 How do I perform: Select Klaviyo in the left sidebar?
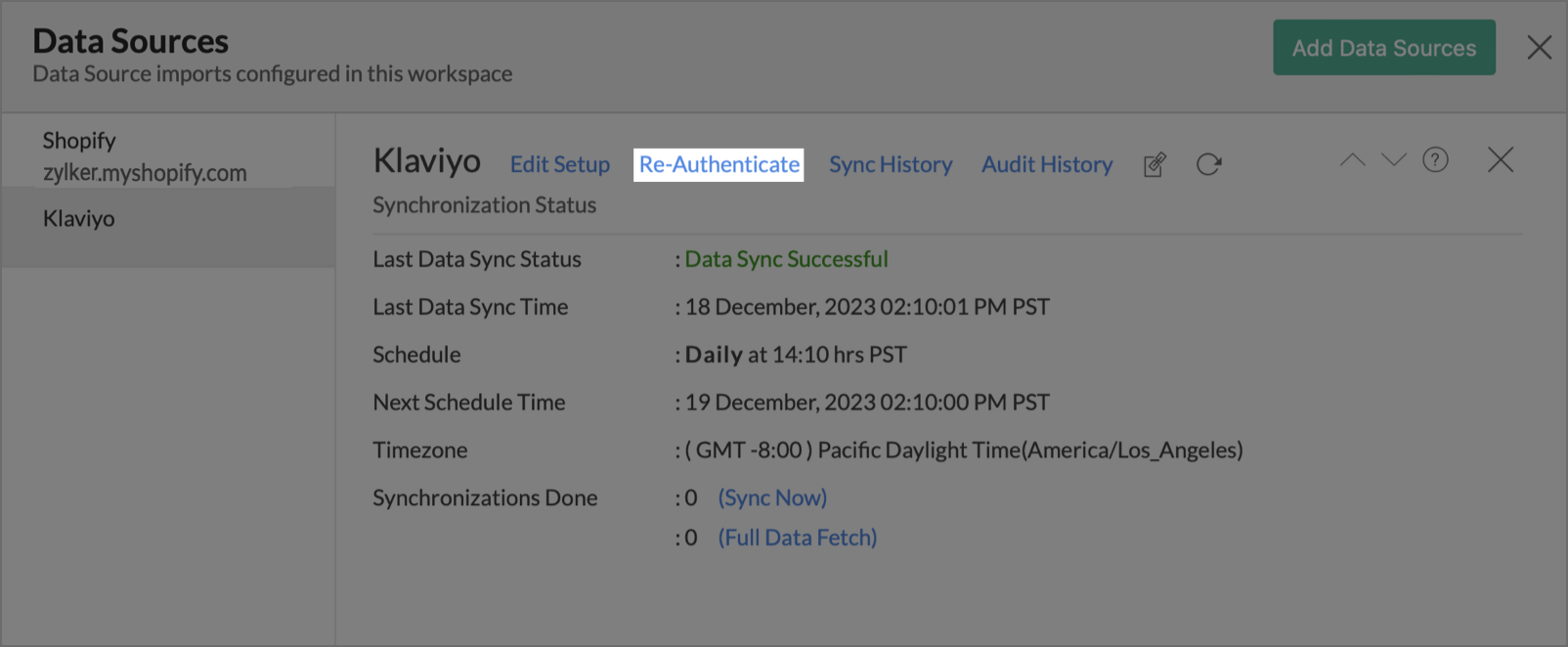79,219
